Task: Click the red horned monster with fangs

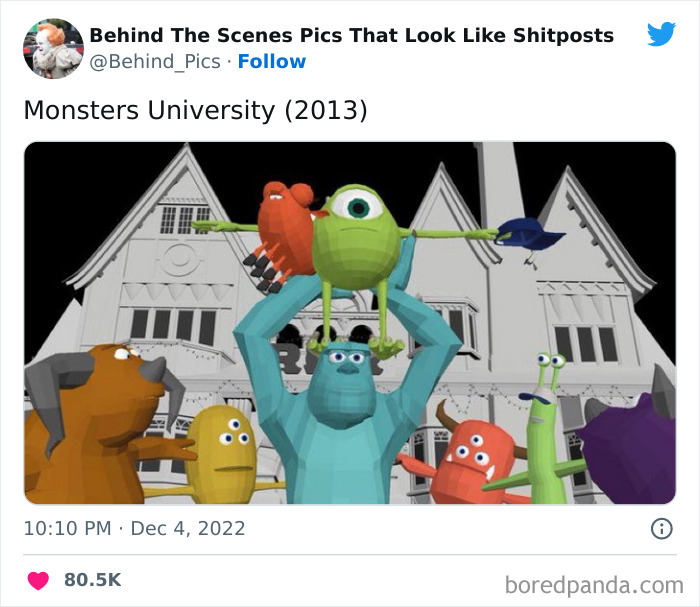Action: click(x=473, y=462)
